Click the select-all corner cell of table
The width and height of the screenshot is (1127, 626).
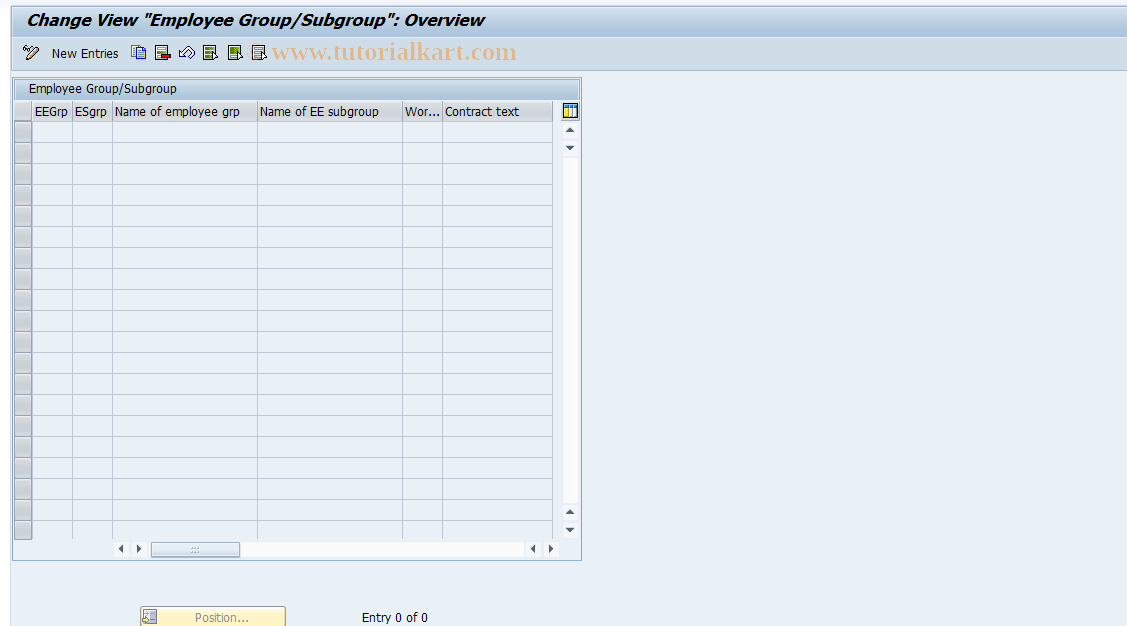[23, 111]
